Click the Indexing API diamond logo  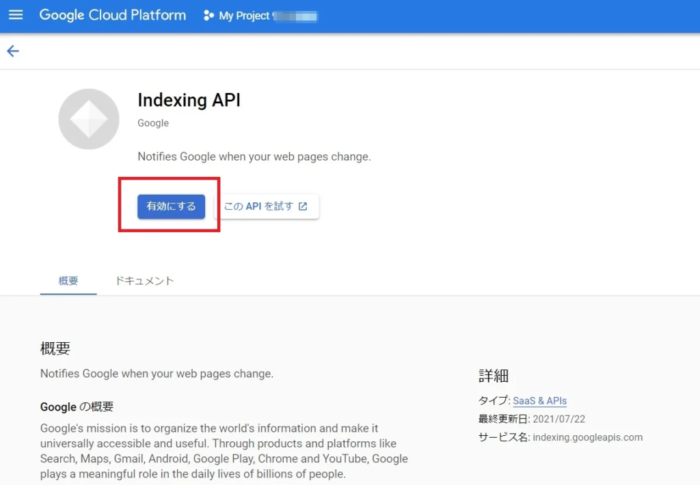pyautogui.click(x=89, y=119)
